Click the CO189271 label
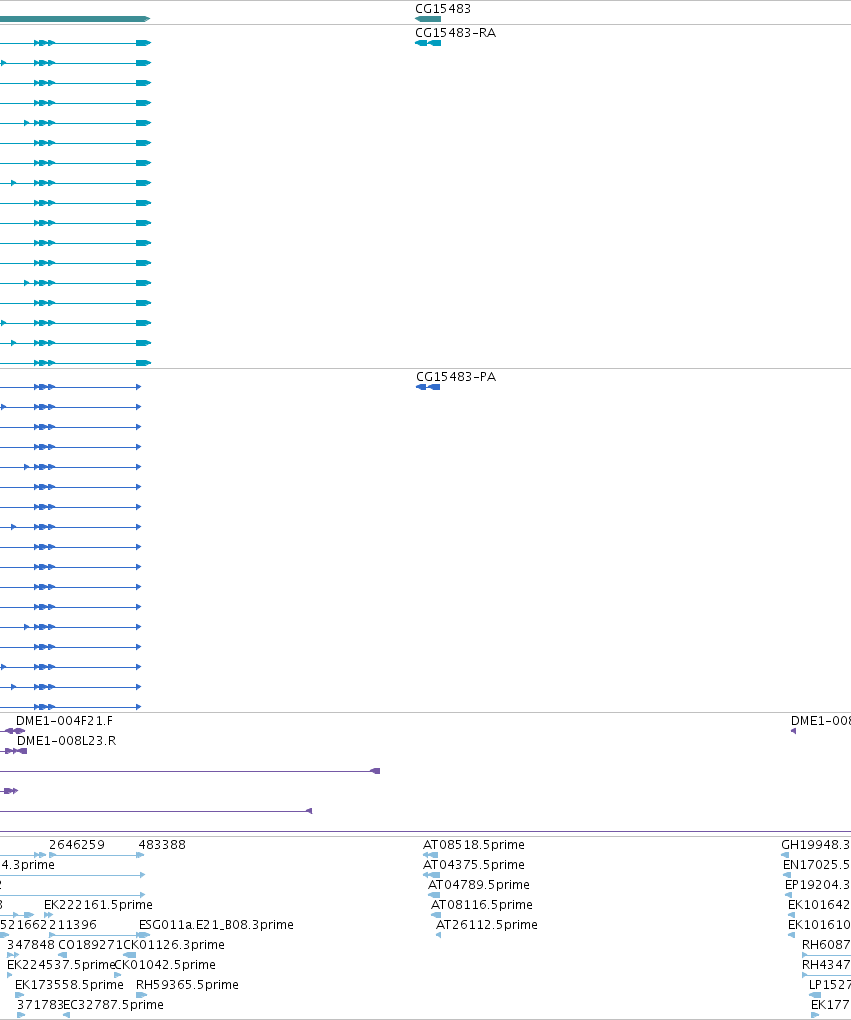The width and height of the screenshot is (851, 1020). click(x=90, y=945)
